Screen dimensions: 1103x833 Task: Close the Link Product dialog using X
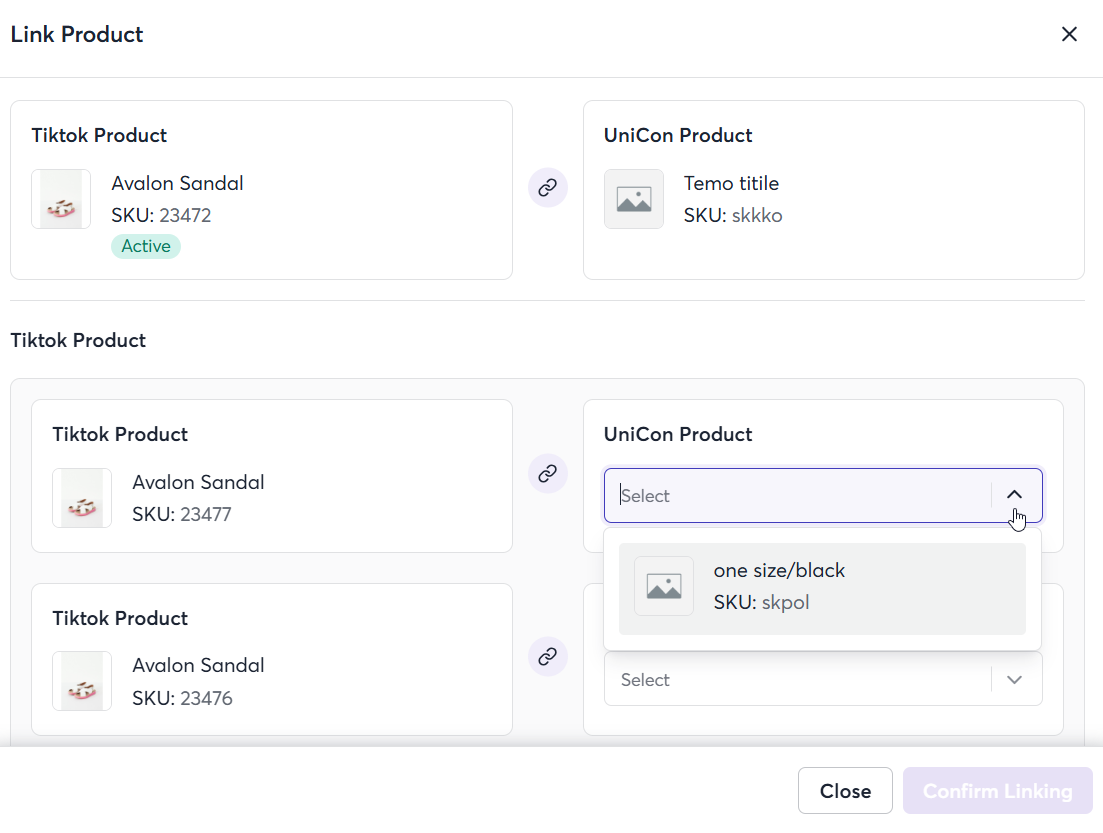click(1069, 34)
